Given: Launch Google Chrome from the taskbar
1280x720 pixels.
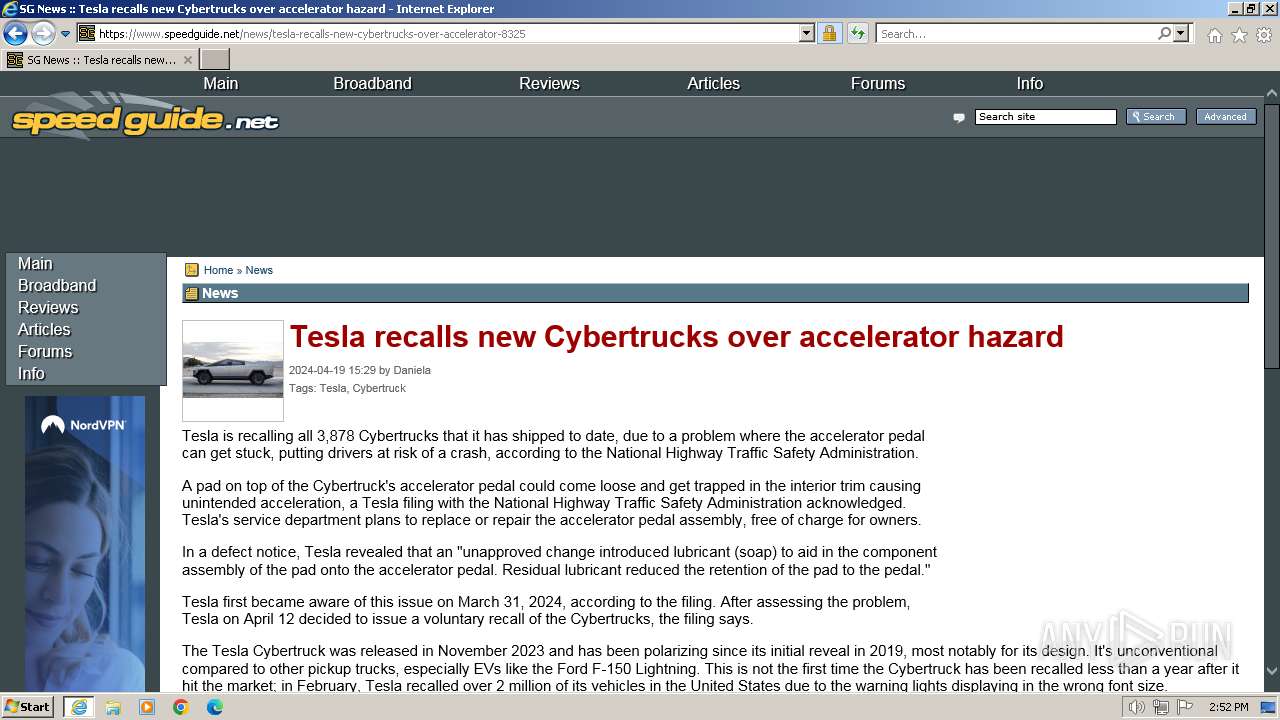Looking at the screenshot, I should [x=181, y=707].
